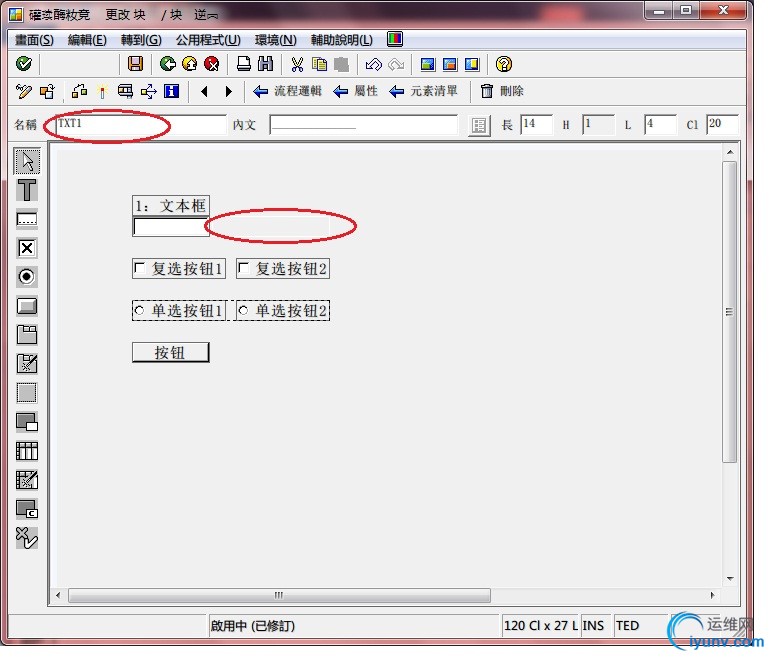
Task: Open help with the yellow question mark icon
Action: click(x=504, y=64)
